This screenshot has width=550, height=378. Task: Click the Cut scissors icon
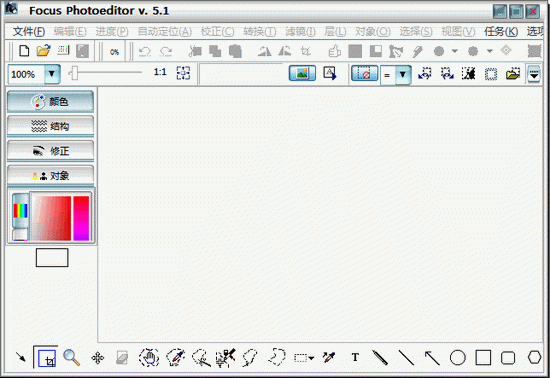click(195, 51)
